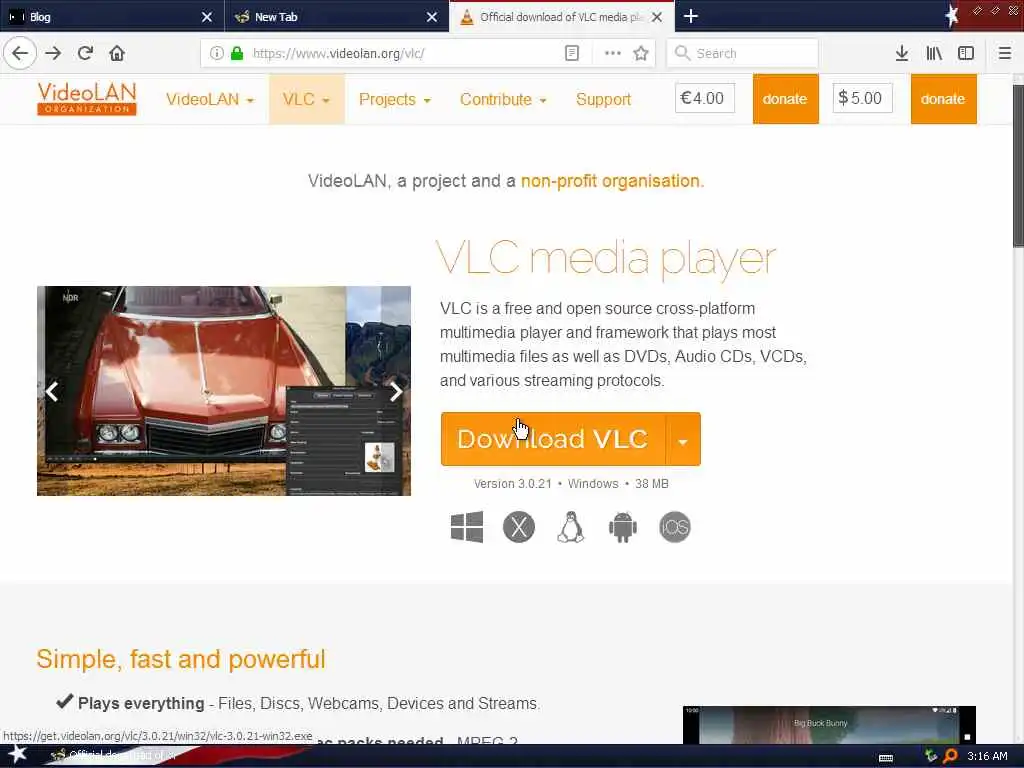Click the "Simple, fast and powerful" heading
This screenshot has width=1024, height=768.
coord(181,659)
